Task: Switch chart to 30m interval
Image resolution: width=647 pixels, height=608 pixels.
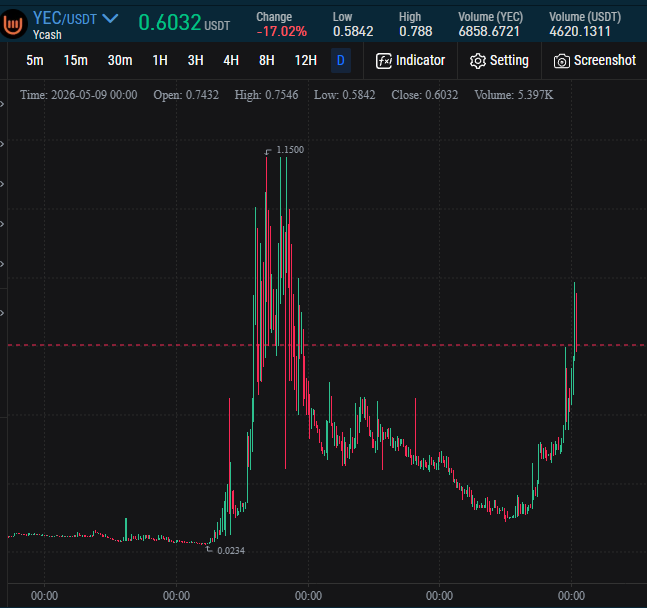Action: pyautogui.click(x=120, y=60)
